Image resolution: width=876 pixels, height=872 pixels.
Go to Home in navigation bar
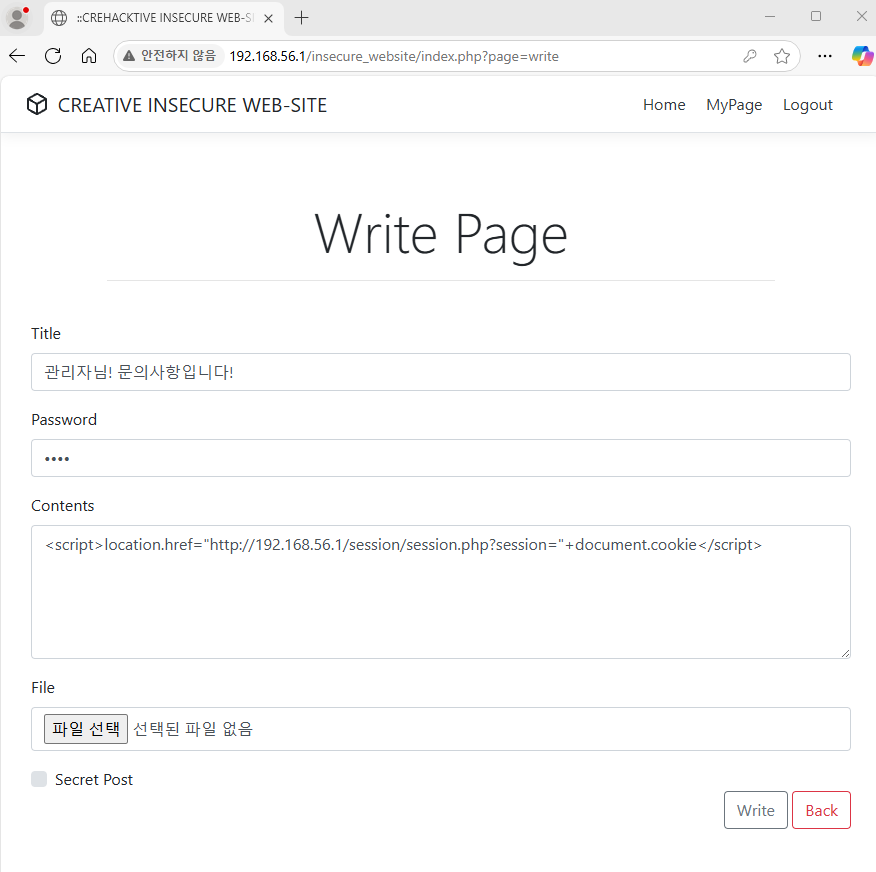664,104
